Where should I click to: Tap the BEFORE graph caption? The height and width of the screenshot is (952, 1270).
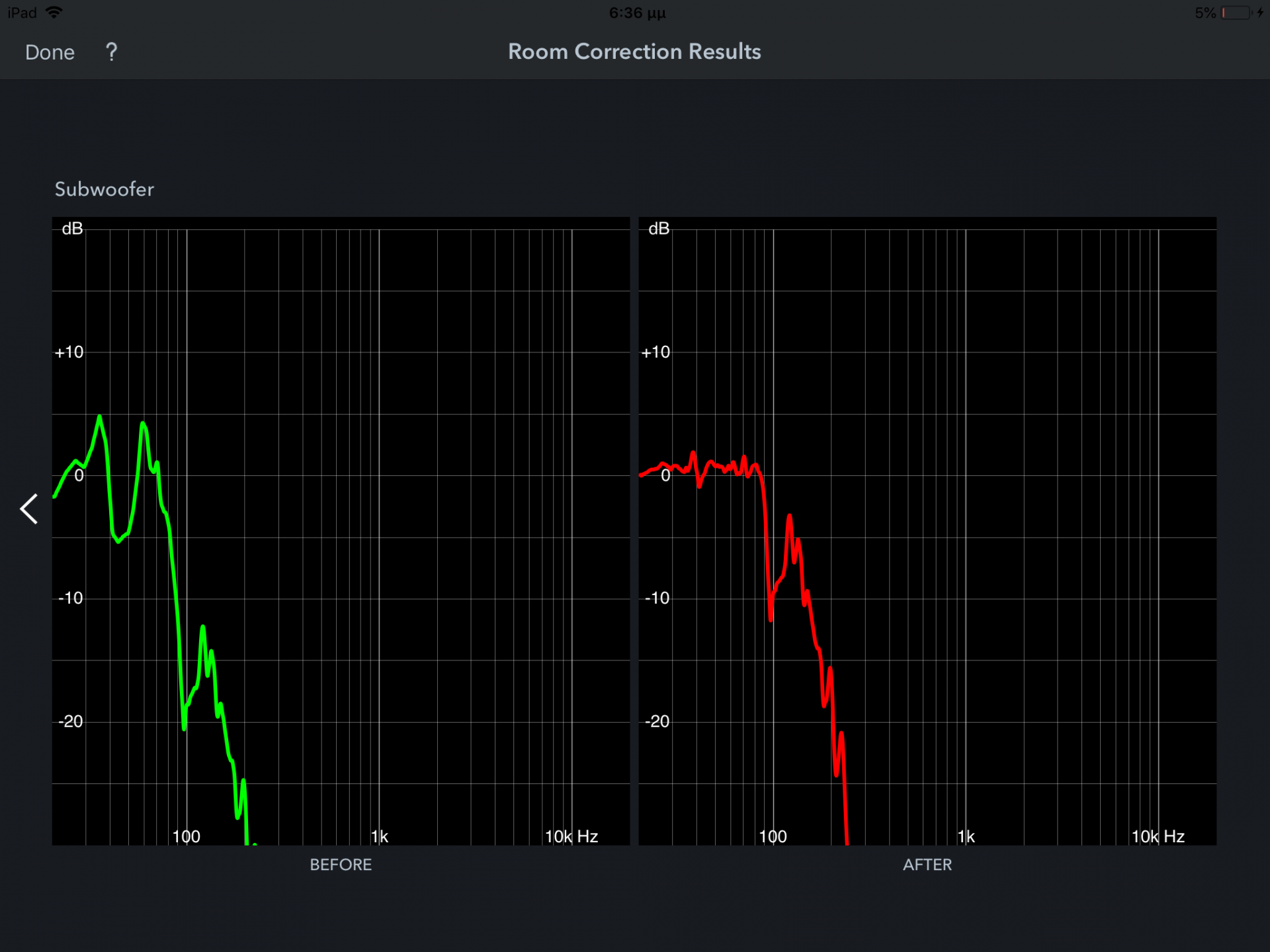(x=341, y=865)
